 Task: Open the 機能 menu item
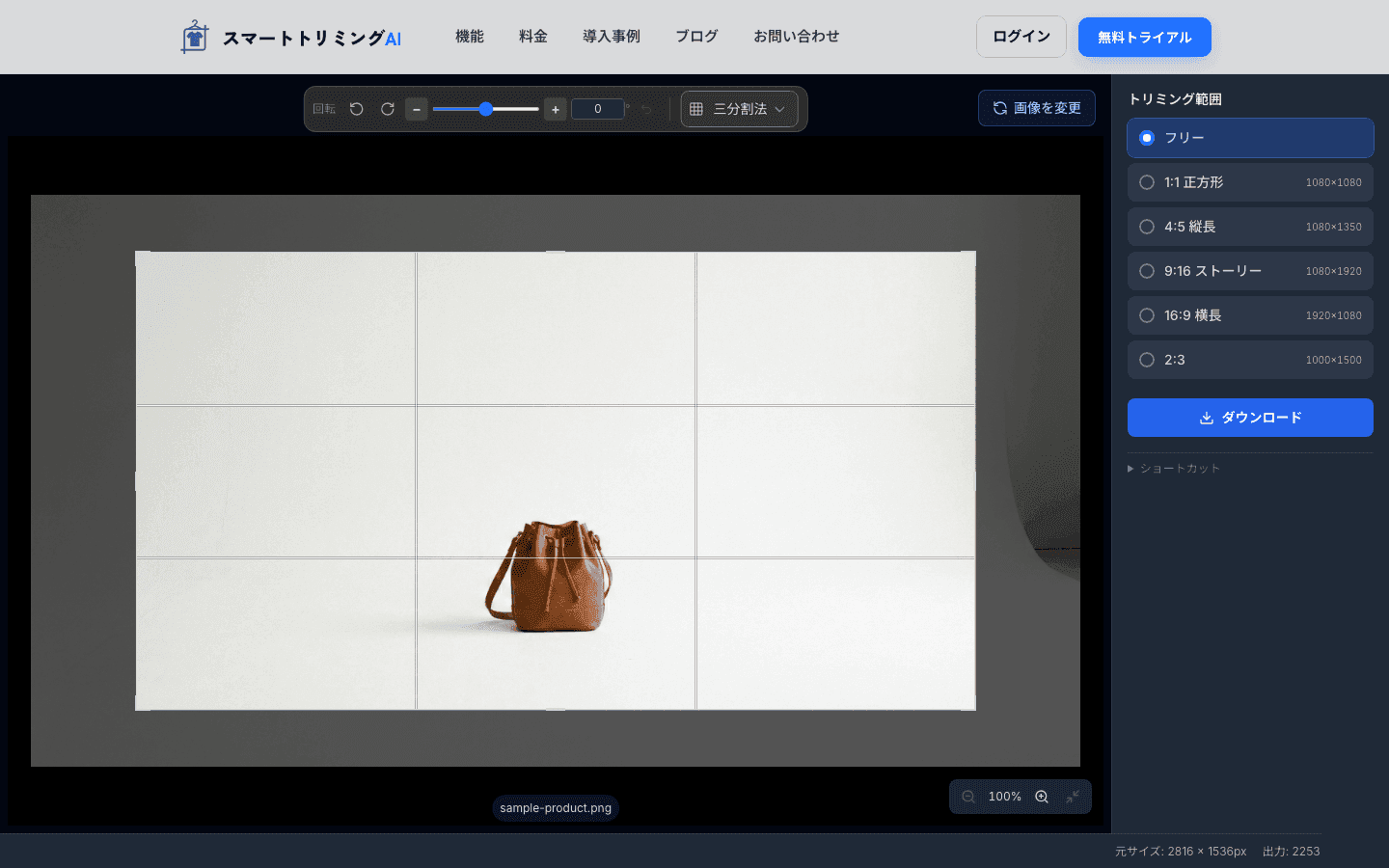click(470, 37)
